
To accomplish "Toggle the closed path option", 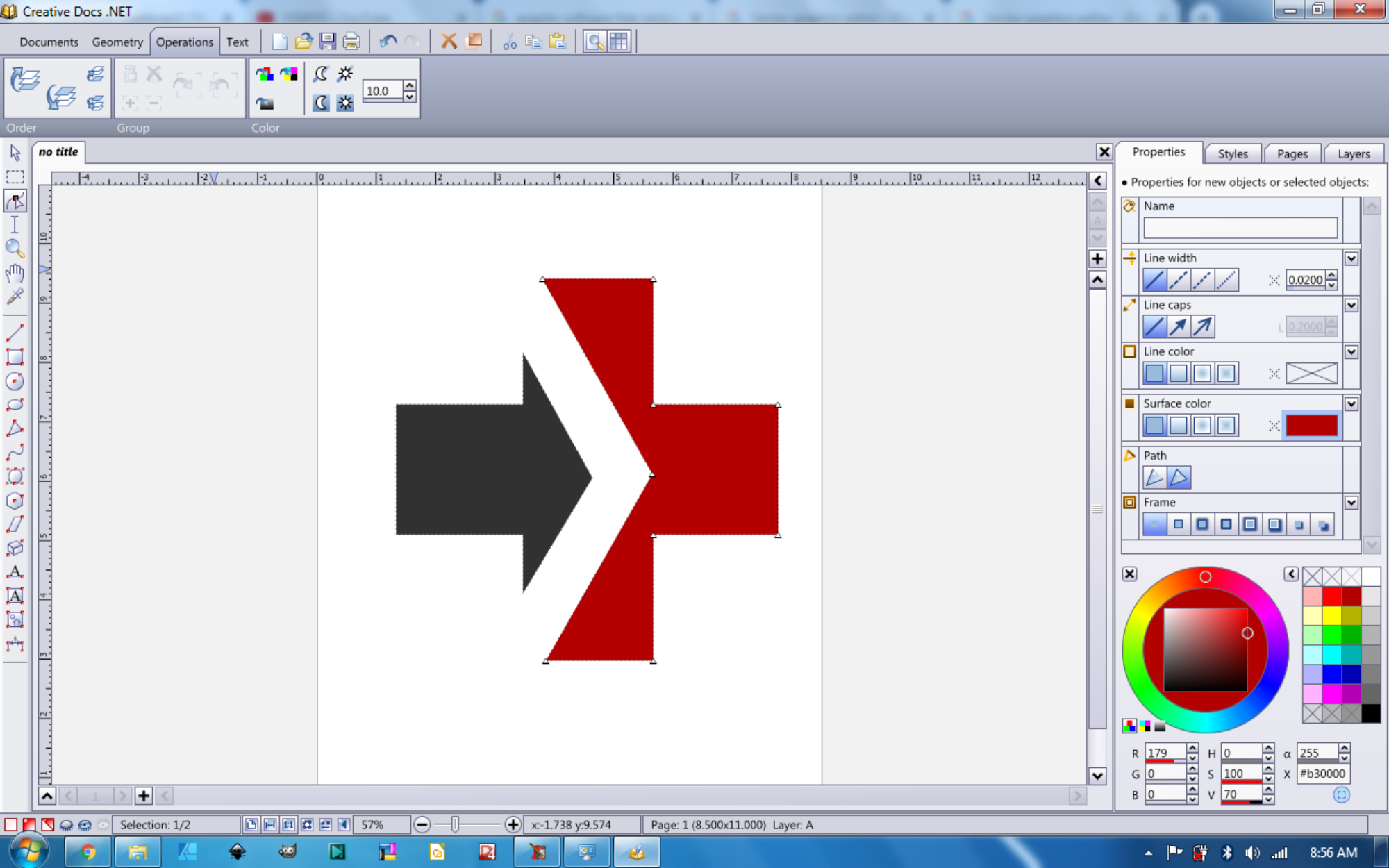I will click(1179, 478).
